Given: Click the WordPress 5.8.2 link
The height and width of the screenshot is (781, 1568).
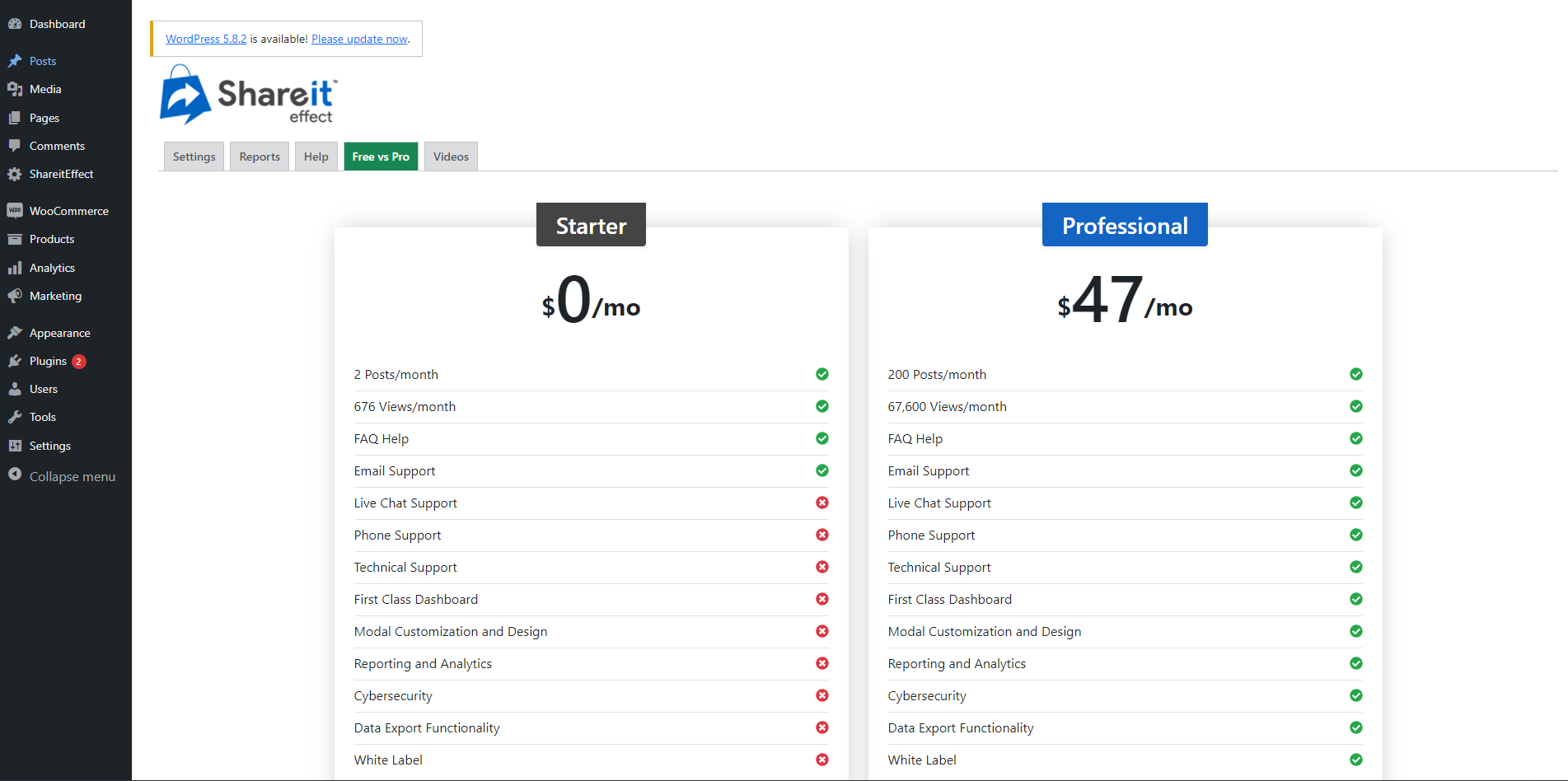Looking at the screenshot, I should click(x=206, y=39).
